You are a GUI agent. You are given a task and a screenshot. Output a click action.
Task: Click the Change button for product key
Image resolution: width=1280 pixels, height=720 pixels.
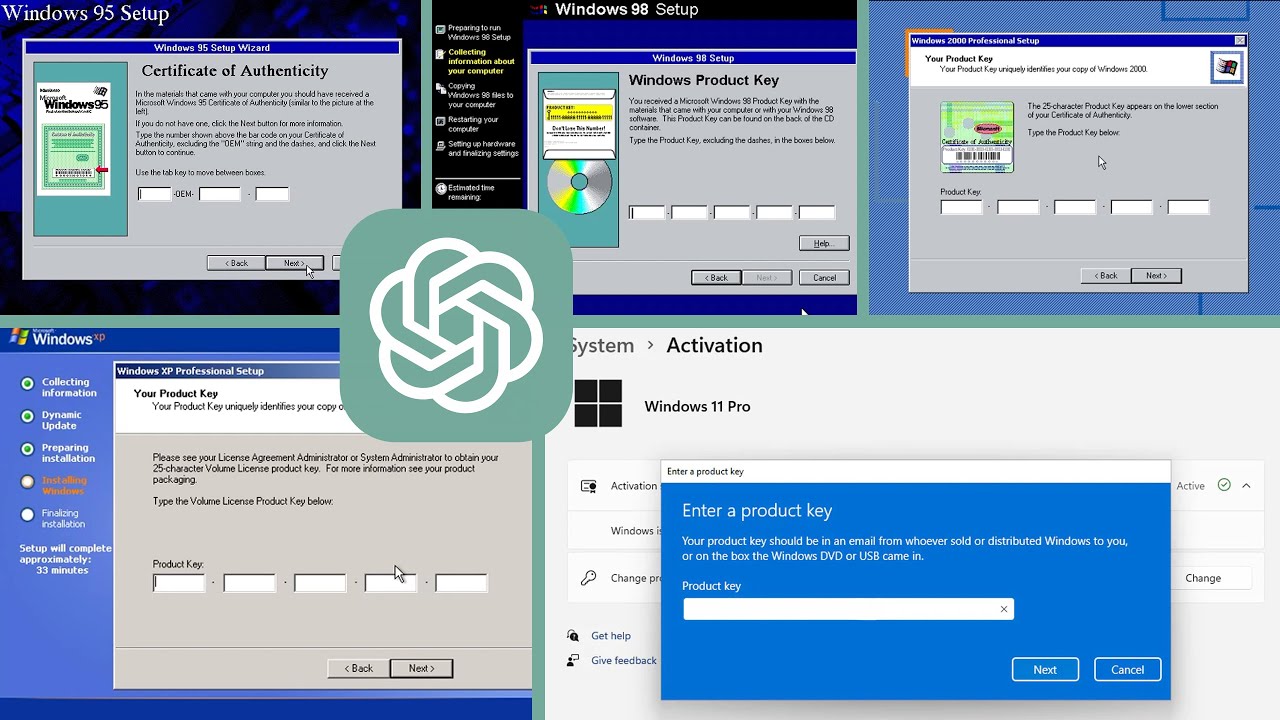point(1203,578)
